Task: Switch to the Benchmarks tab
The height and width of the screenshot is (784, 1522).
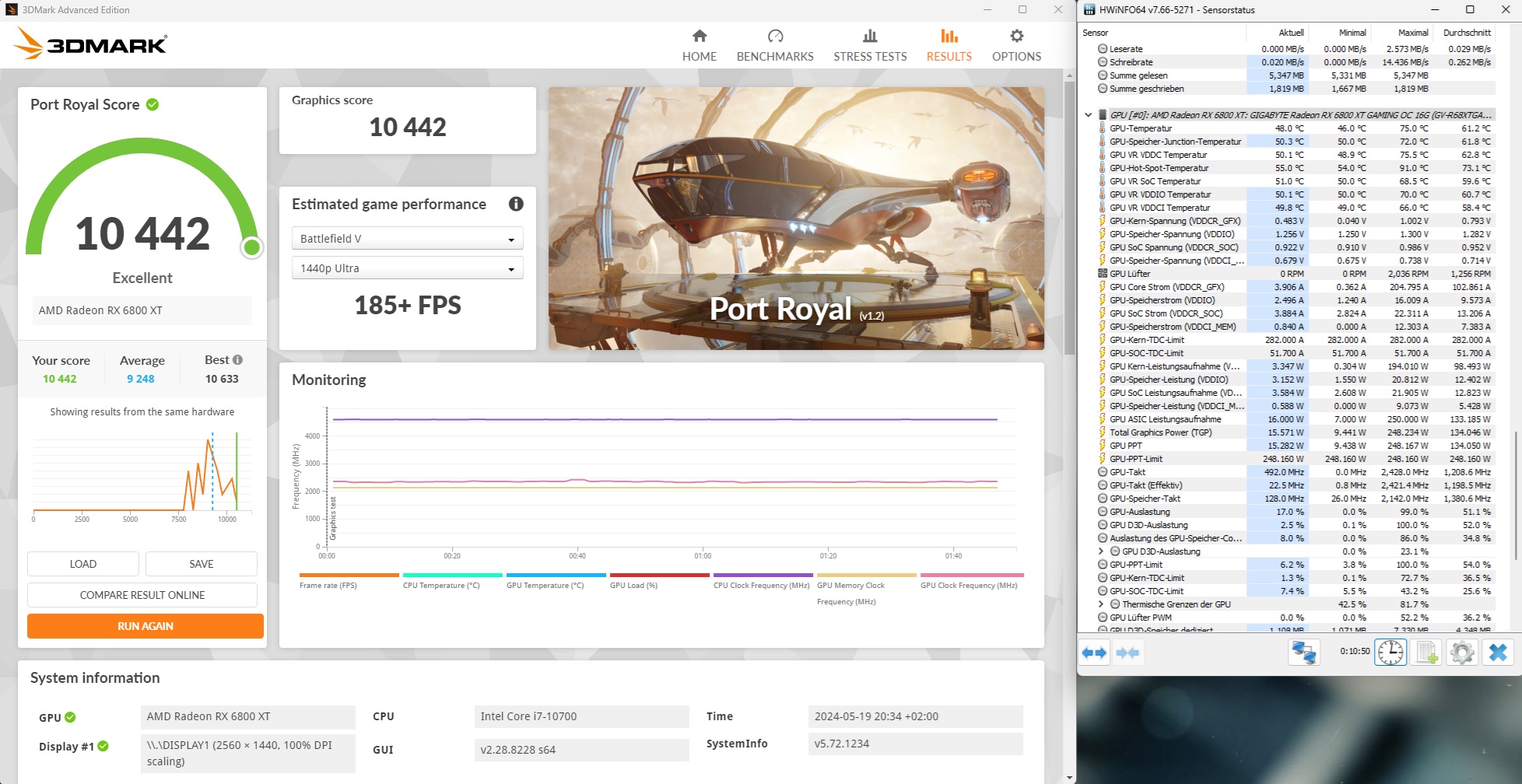Action: tap(774, 44)
